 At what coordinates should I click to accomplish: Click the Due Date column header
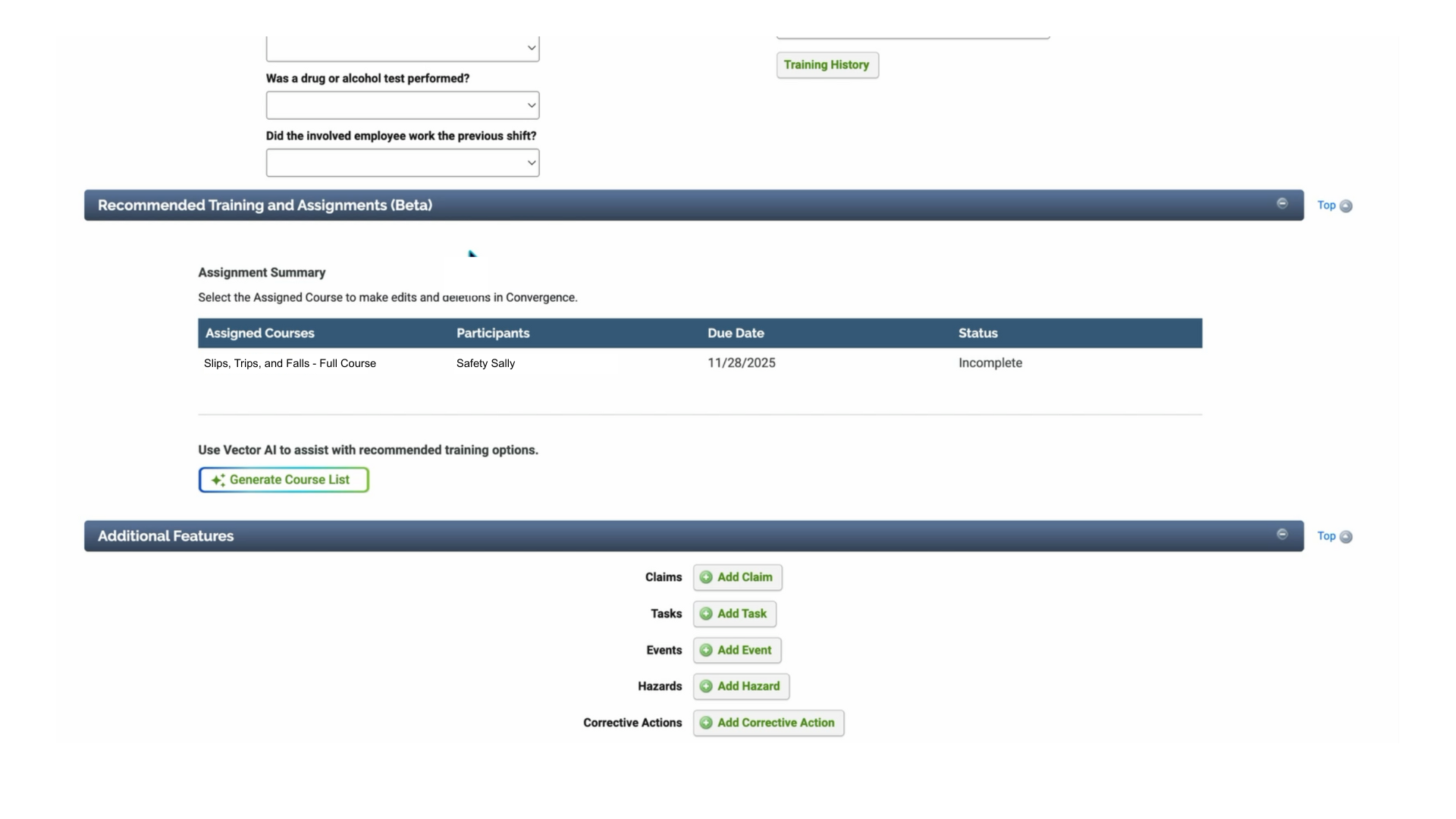coord(736,334)
